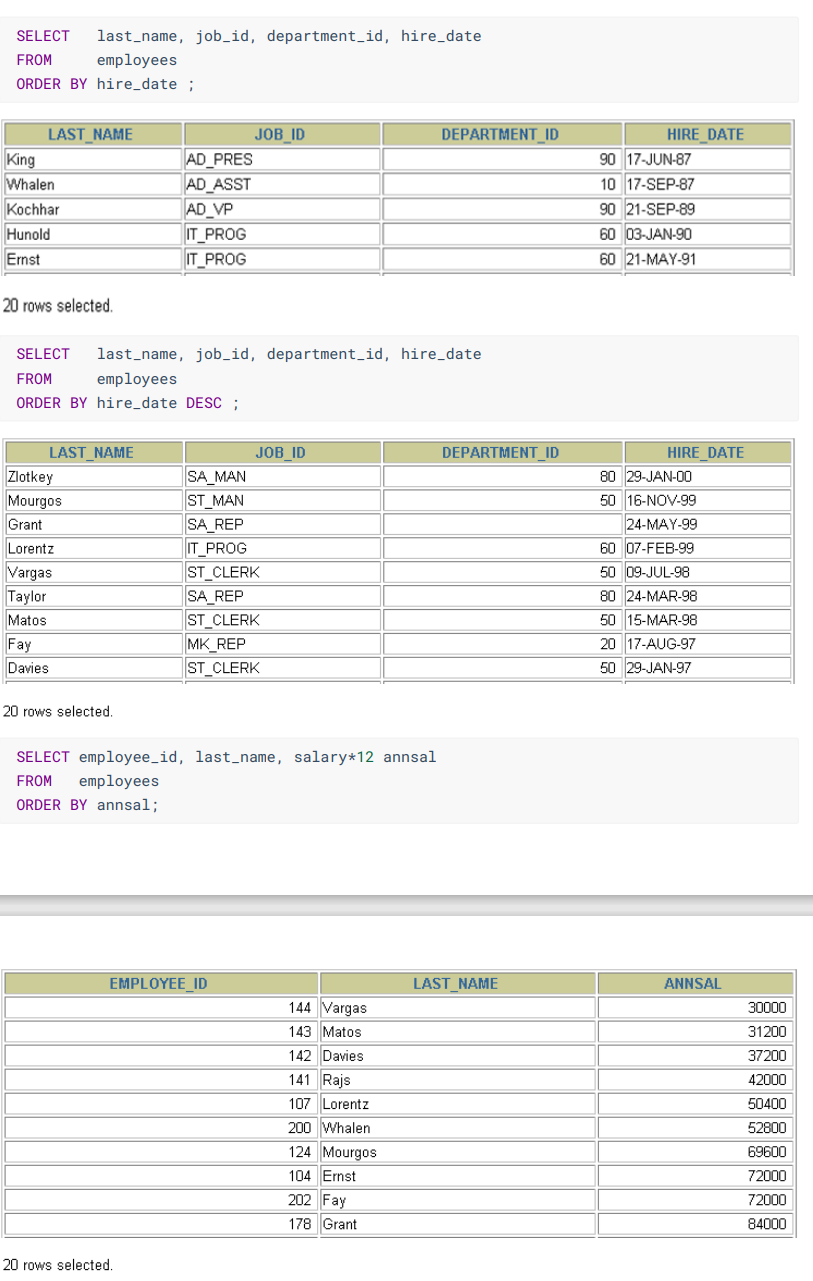
Task: Select the Taylor last name cell
Action: tap(93, 597)
